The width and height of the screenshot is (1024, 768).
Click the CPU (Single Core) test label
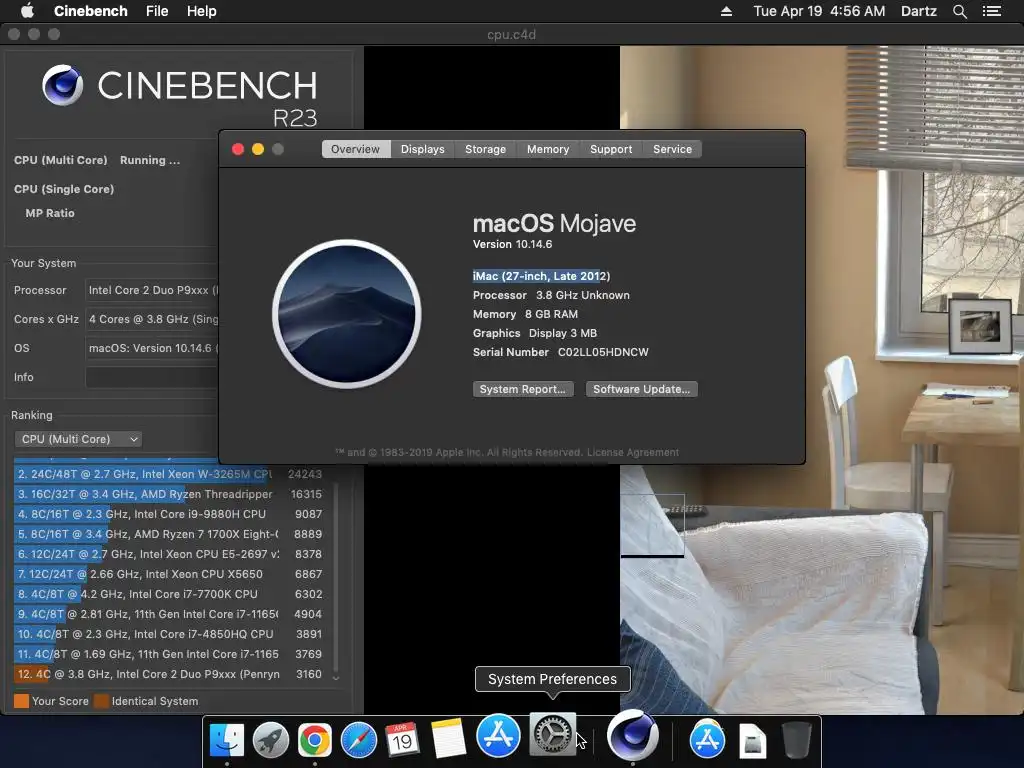[x=64, y=189]
